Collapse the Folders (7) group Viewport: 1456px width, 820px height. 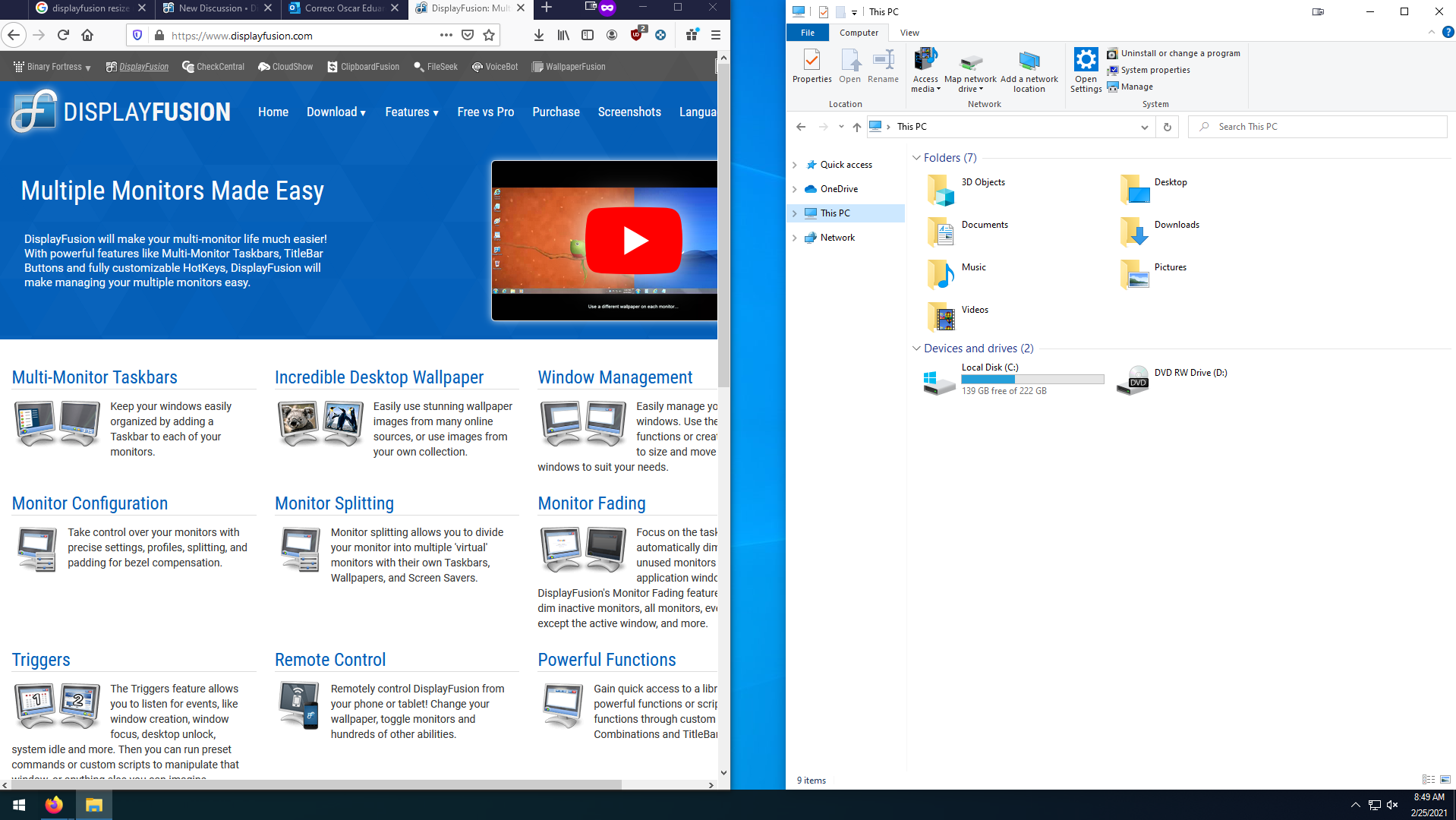coord(916,158)
